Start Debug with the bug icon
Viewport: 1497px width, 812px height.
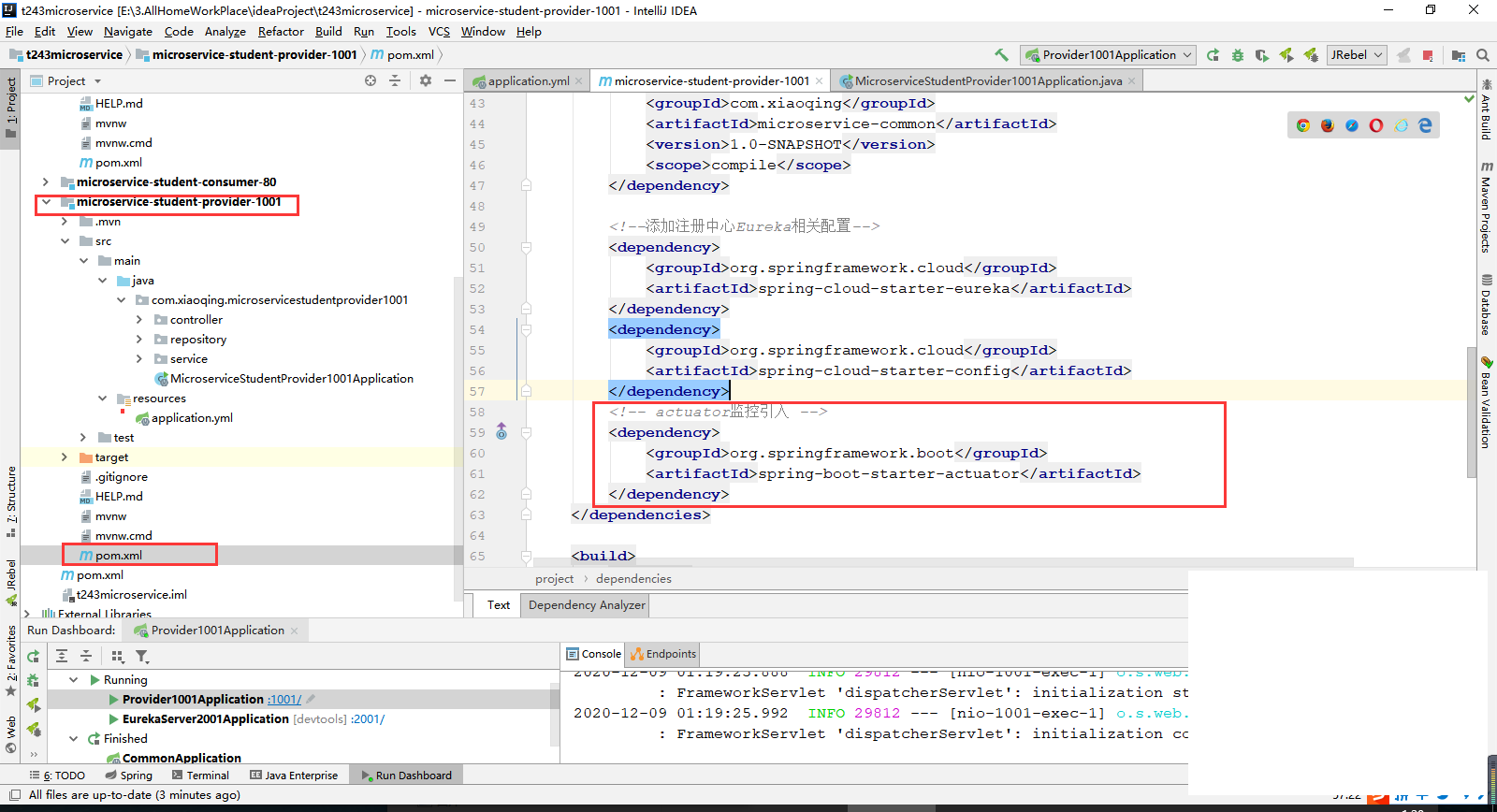point(1238,55)
